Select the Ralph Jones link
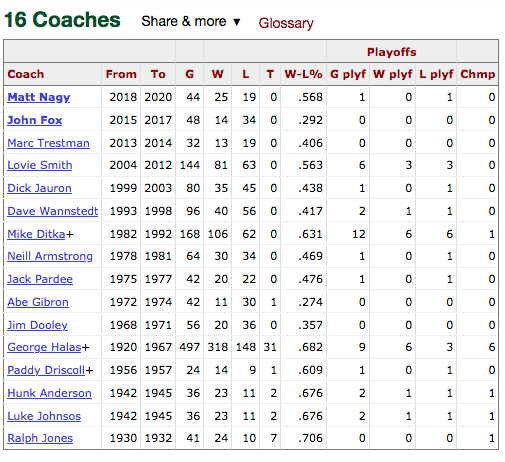The height and width of the screenshot is (462, 505). click(x=40, y=438)
